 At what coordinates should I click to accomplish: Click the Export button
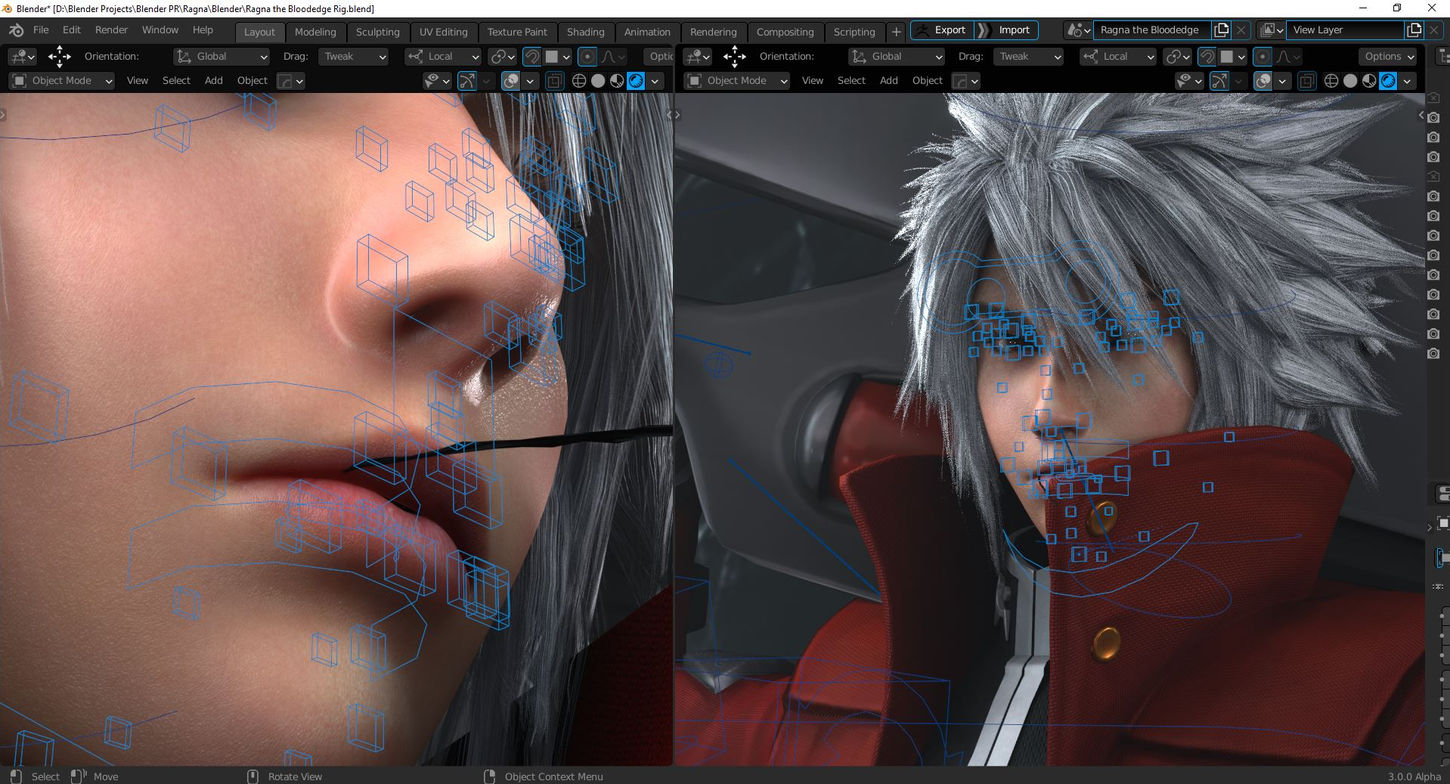pos(941,30)
